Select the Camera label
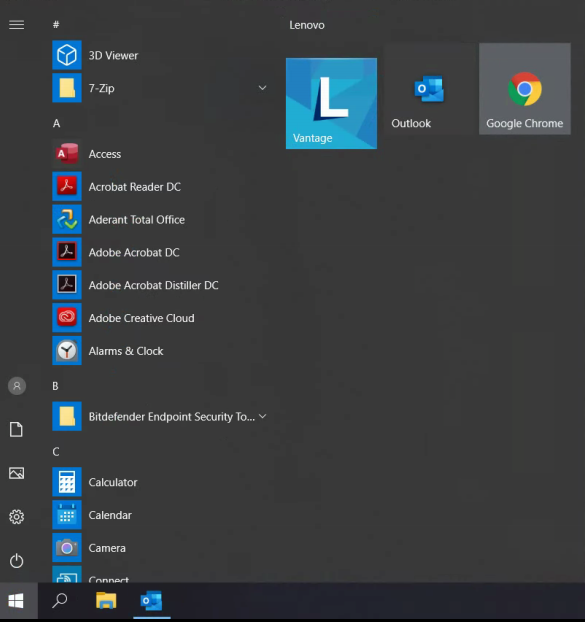Image resolution: width=585 pixels, height=622 pixels. [107, 548]
